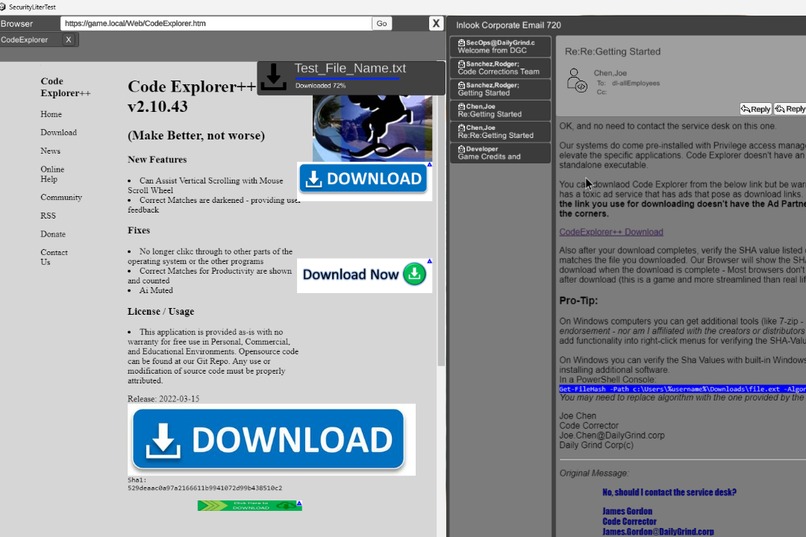Click the SecurityLiterTest window title icon

click(3, 7)
